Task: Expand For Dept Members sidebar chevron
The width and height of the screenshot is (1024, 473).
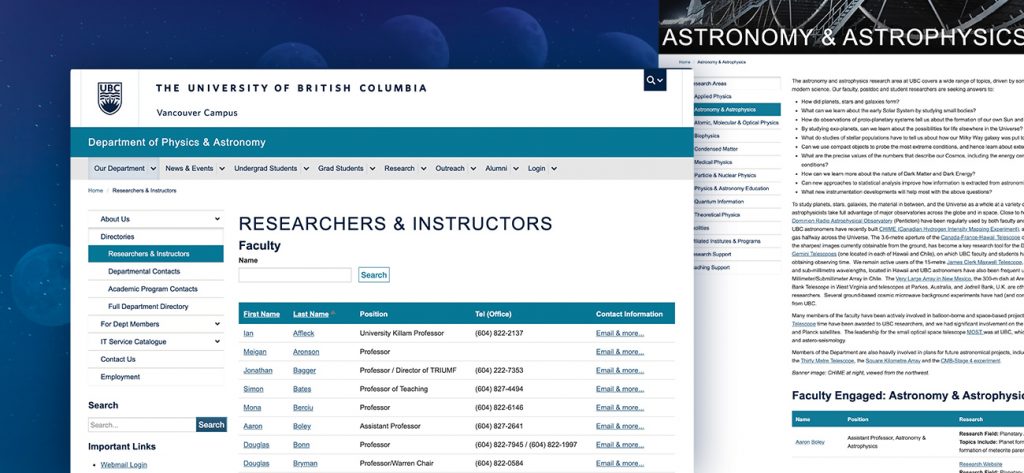Action: pyautogui.click(x=217, y=324)
